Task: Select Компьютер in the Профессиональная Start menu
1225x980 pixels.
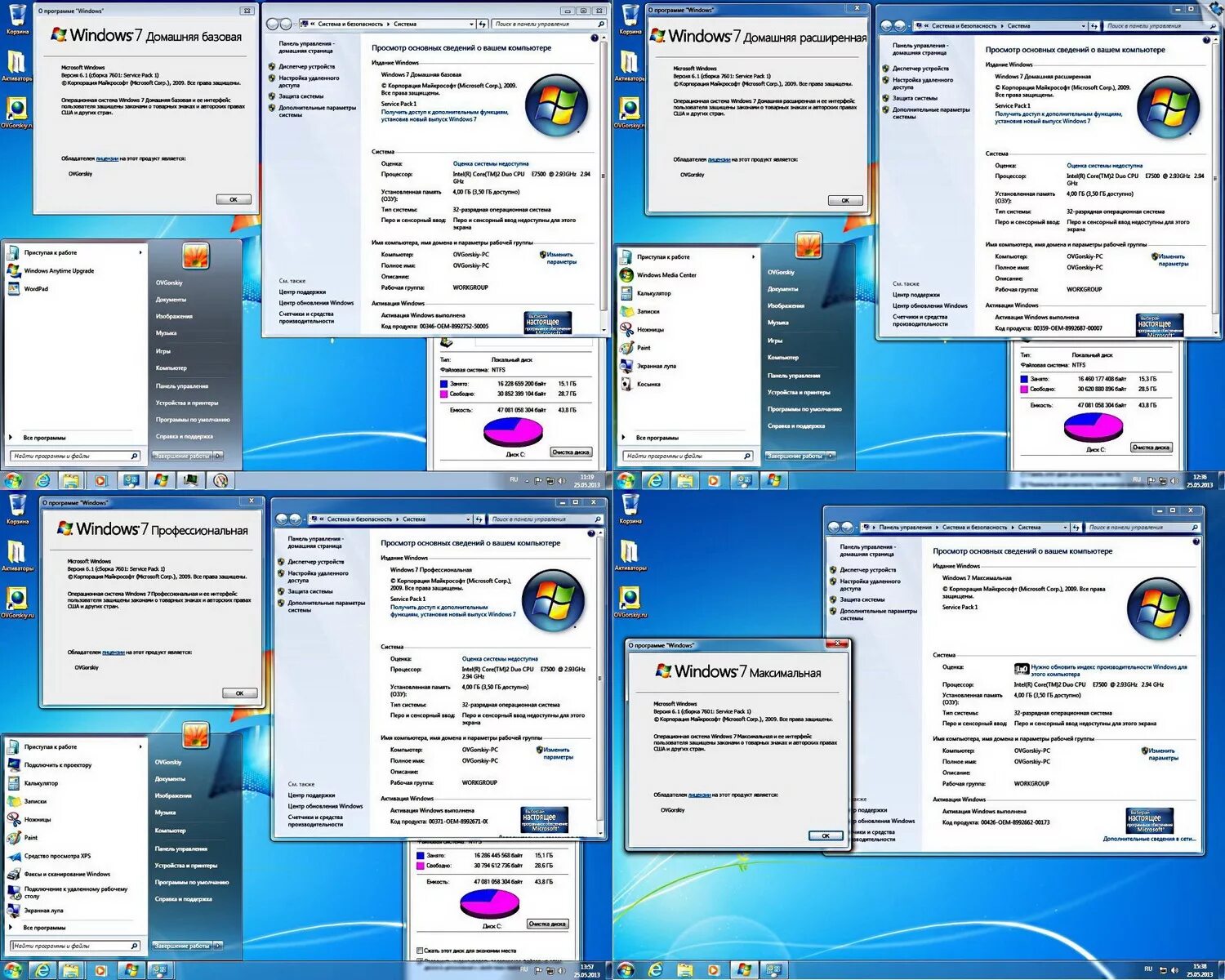Action: coord(170,831)
